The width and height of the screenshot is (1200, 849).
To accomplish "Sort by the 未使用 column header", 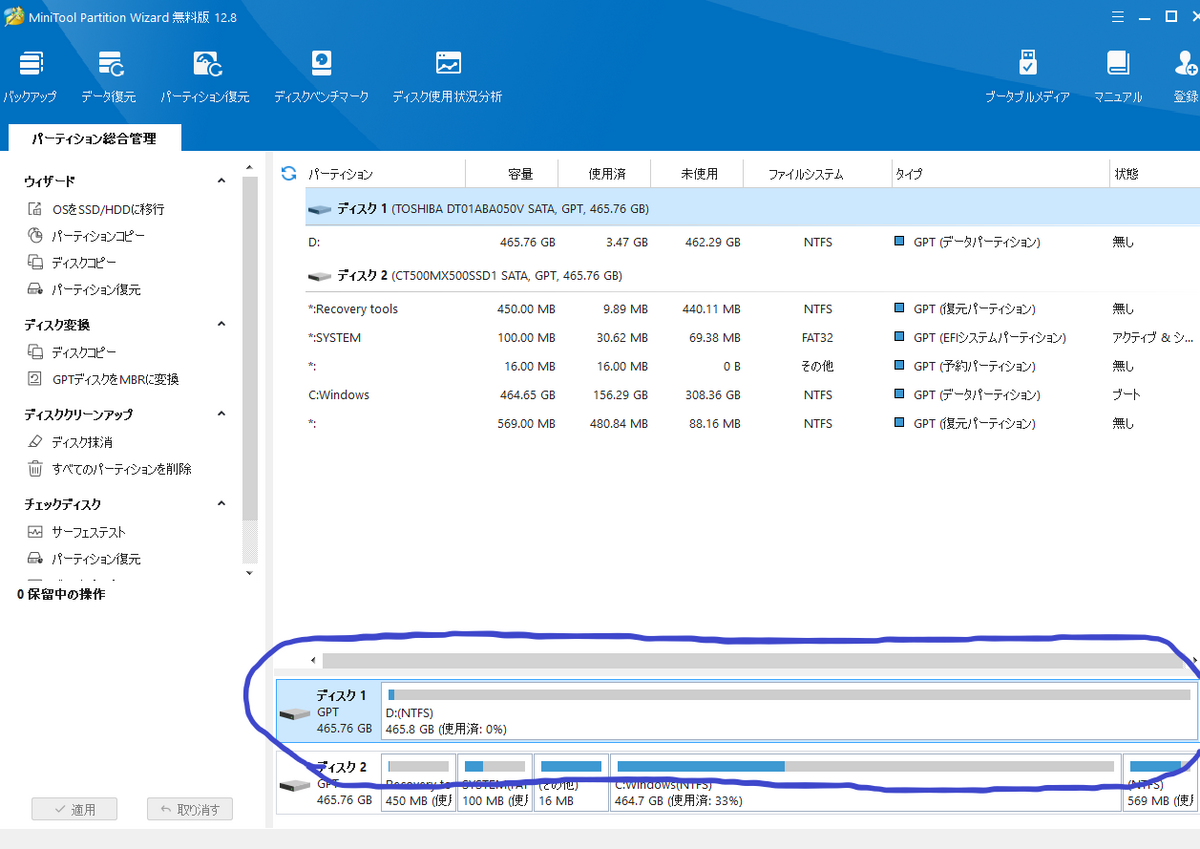I will (698, 174).
